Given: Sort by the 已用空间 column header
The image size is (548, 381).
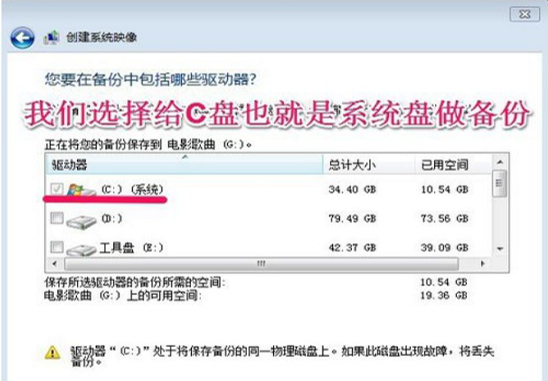Looking at the screenshot, I should click(453, 165).
